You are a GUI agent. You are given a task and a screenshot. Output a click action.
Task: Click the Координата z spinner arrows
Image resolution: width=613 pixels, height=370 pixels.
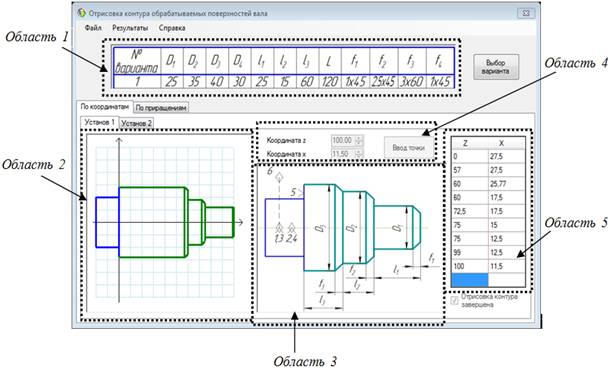point(359,140)
